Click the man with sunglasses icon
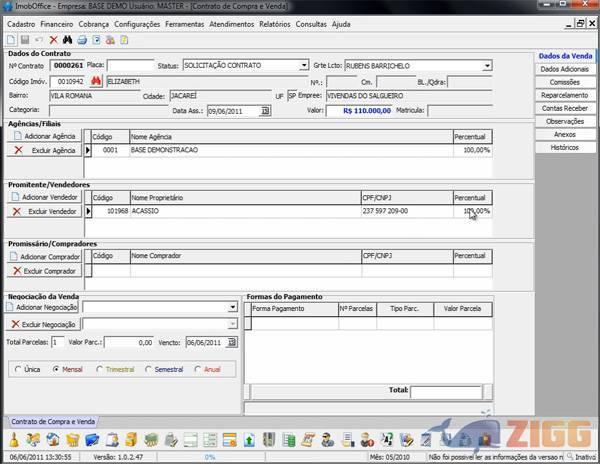600x464 pixels. (328, 440)
